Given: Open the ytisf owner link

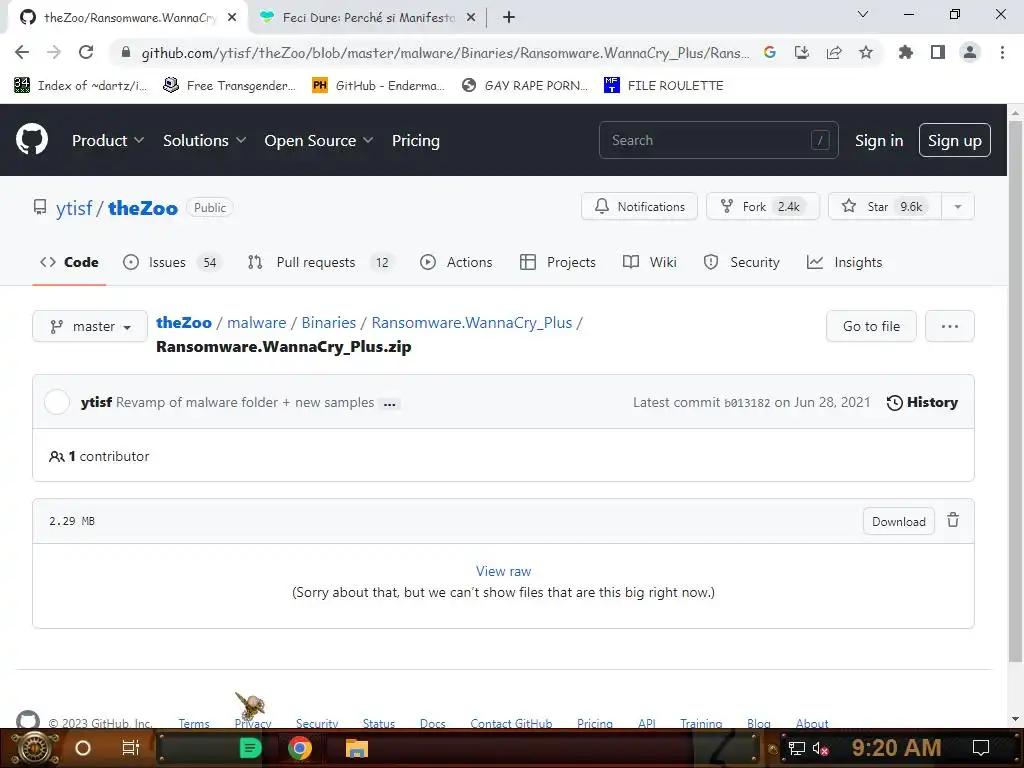Looking at the screenshot, I should [74, 208].
